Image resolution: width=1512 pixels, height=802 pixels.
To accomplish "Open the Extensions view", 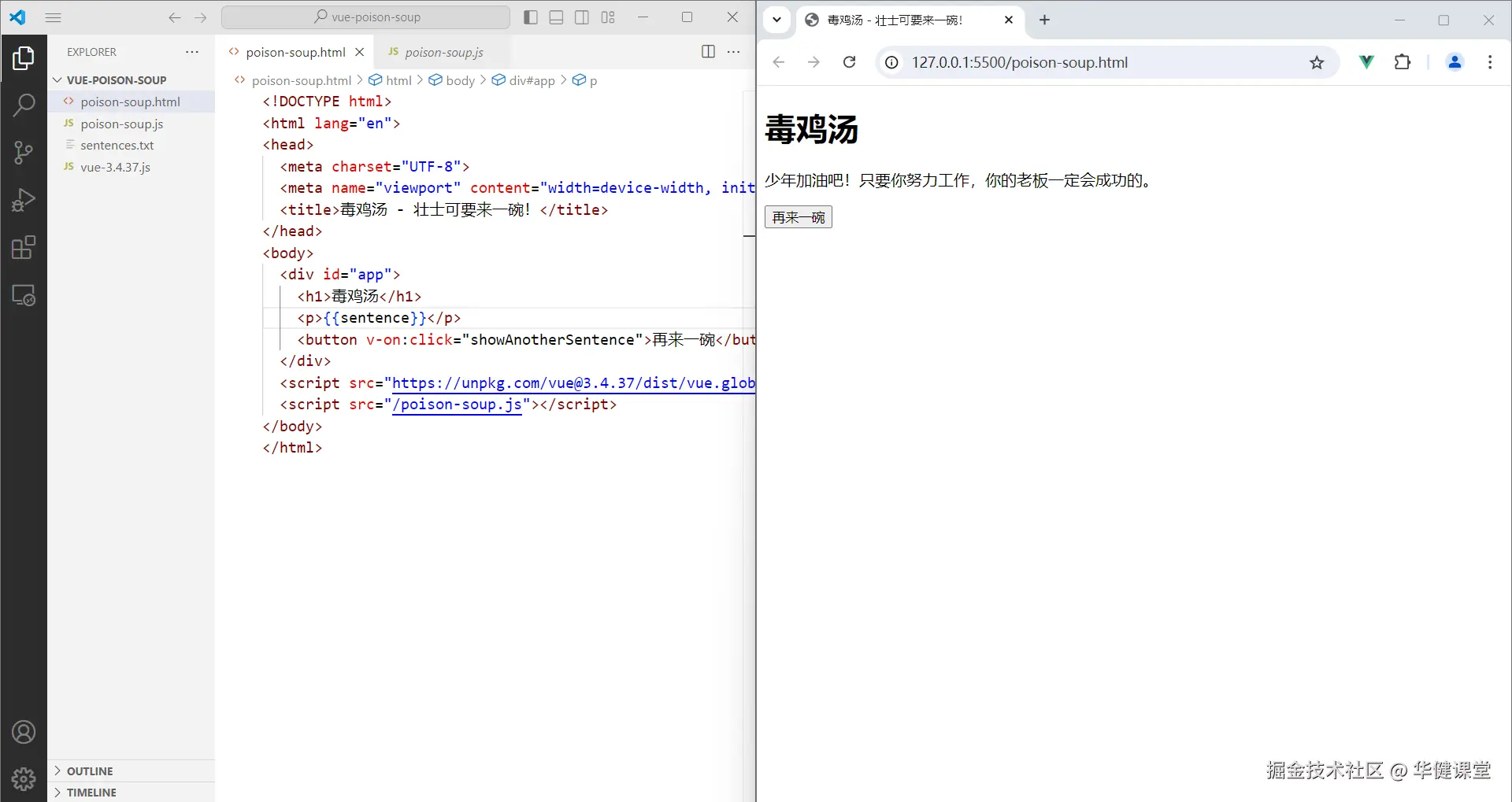I will tap(24, 248).
